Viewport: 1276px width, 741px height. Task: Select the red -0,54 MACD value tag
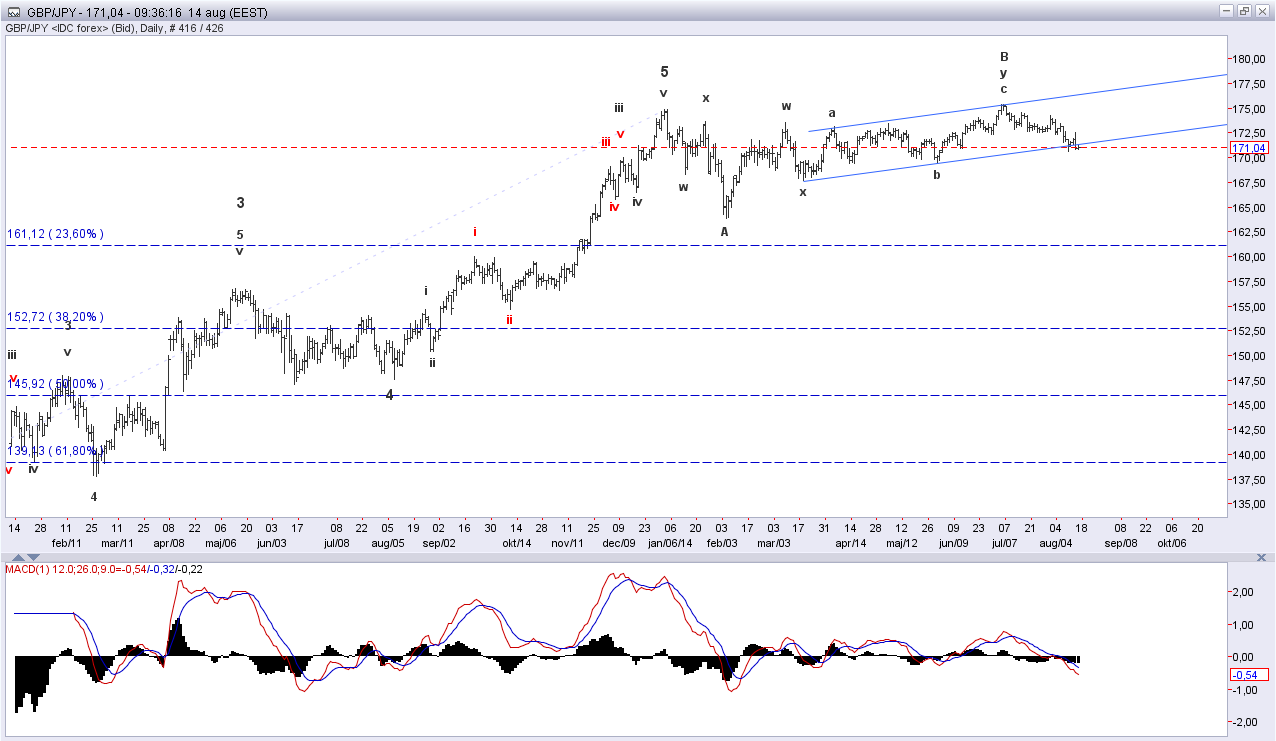(1250, 674)
